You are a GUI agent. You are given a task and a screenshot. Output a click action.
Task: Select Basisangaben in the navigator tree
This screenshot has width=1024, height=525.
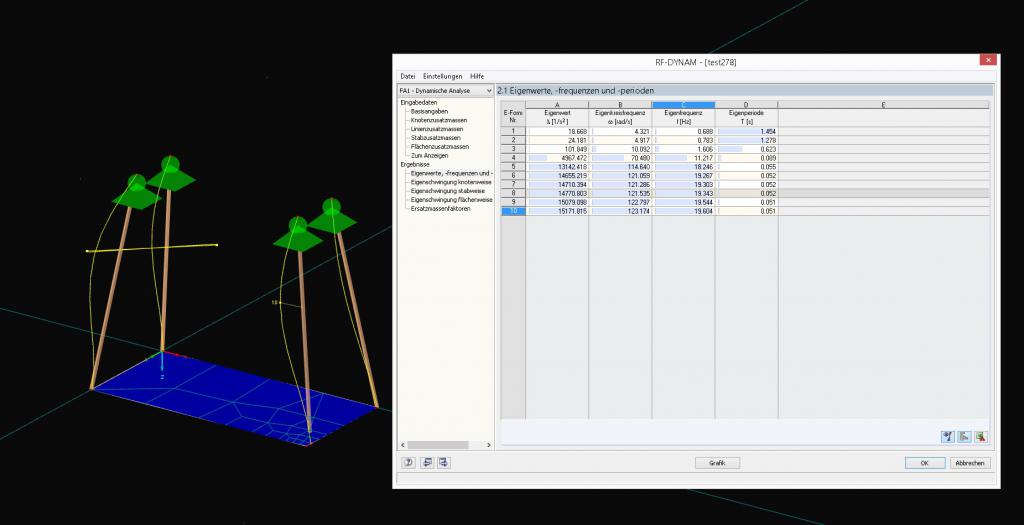coord(429,112)
